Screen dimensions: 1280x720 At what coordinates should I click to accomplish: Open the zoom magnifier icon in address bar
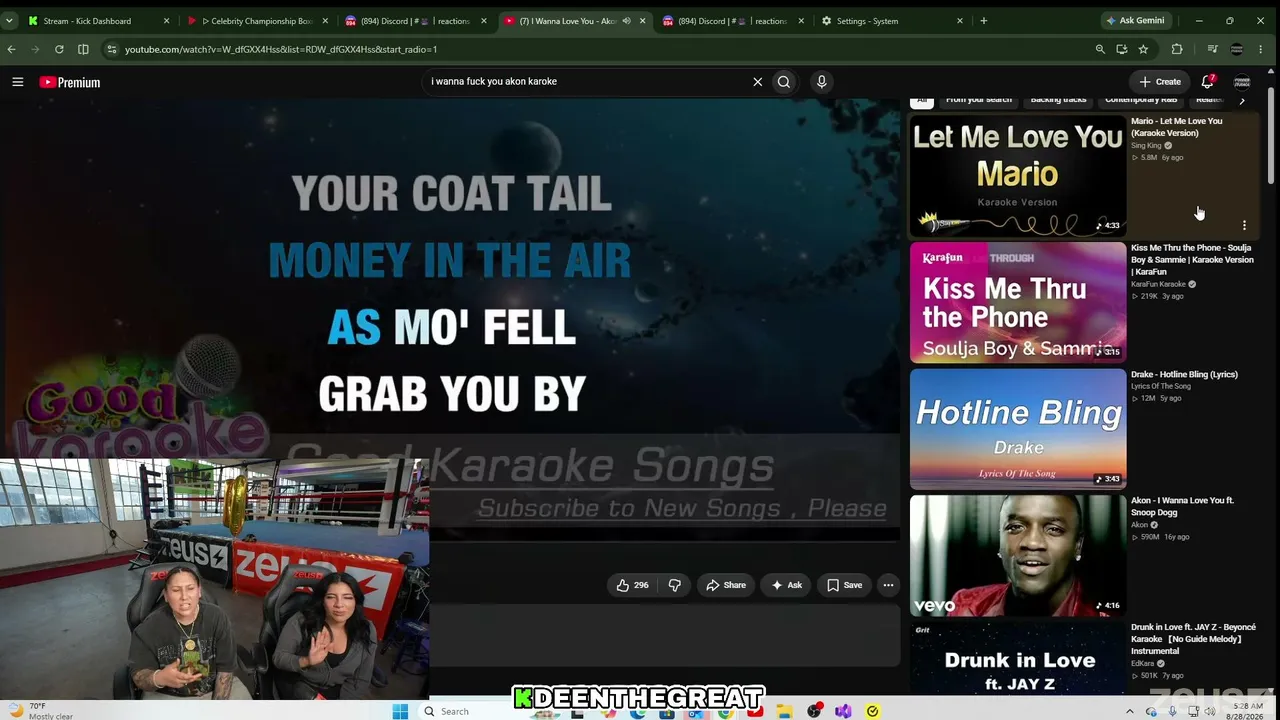point(1100,49)
